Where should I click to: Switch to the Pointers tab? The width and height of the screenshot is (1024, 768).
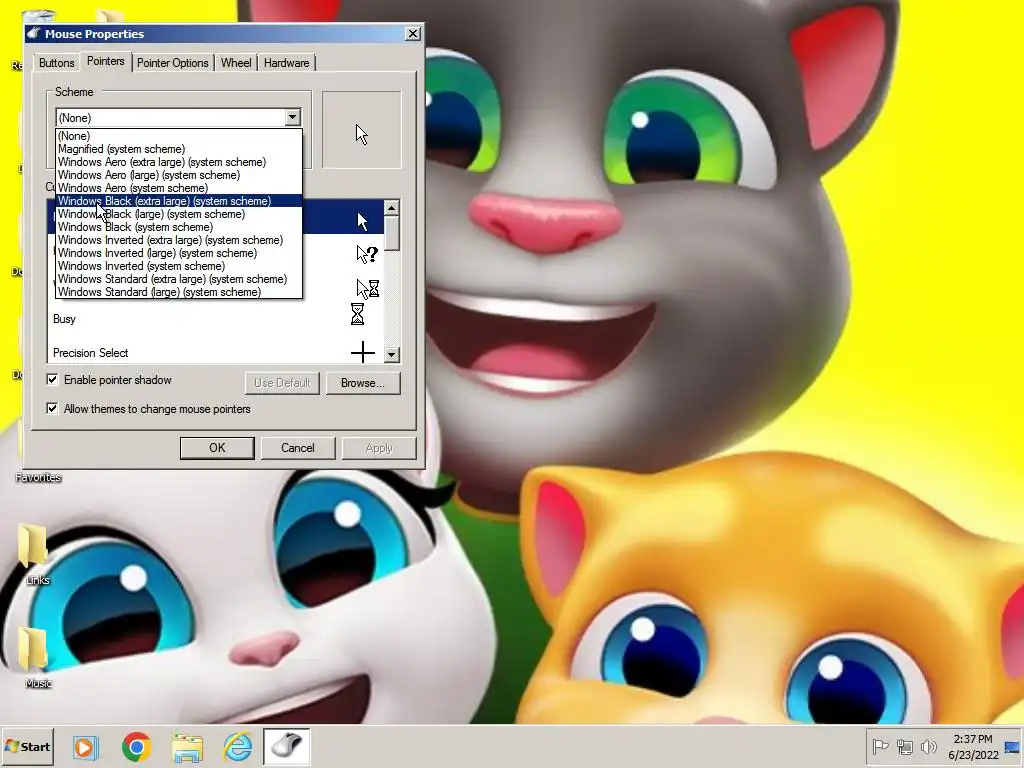[105, 61]
